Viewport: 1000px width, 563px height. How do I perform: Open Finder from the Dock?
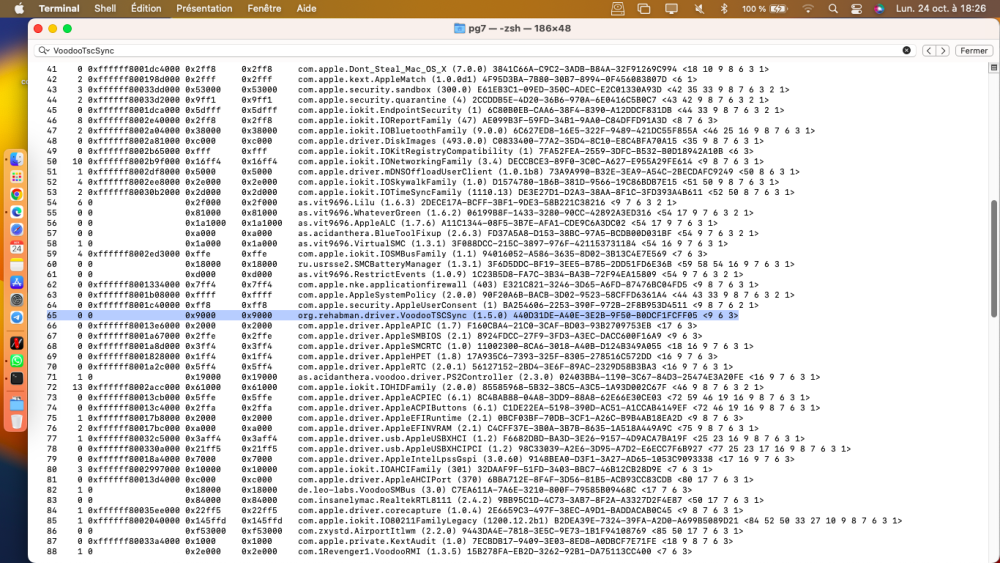click(17, 159)
